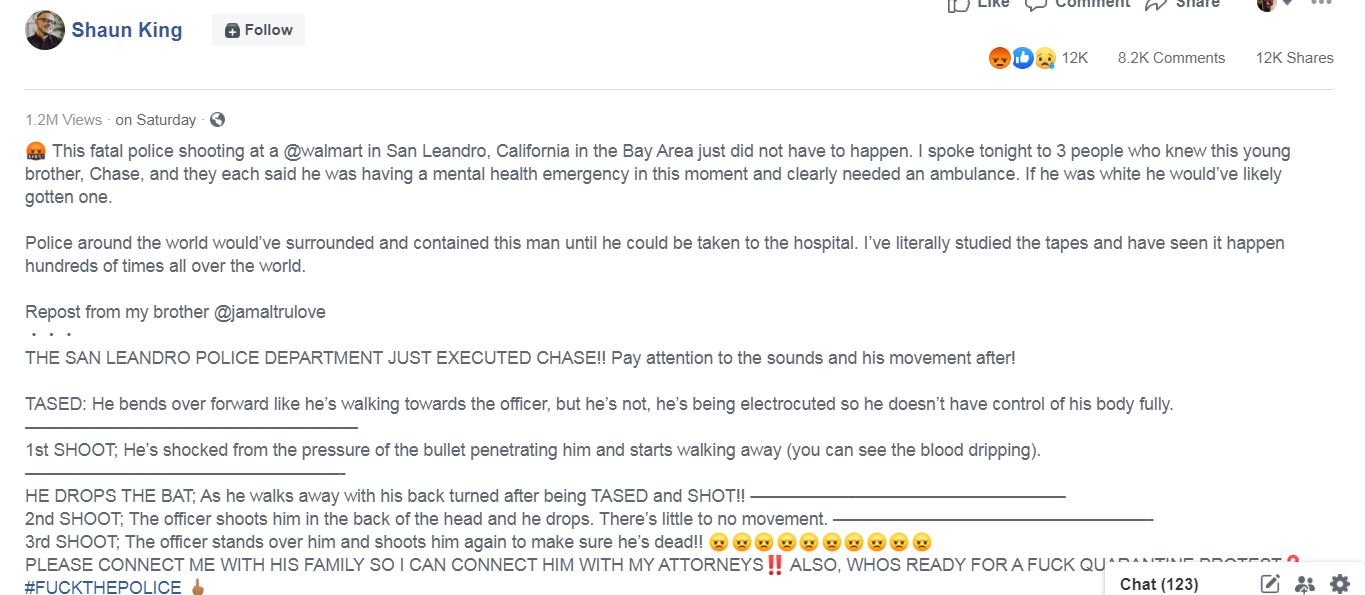This screenshot has height=595, width=1365.
Task: Click the create group icon in chat bar
Action: point(1305,584)
